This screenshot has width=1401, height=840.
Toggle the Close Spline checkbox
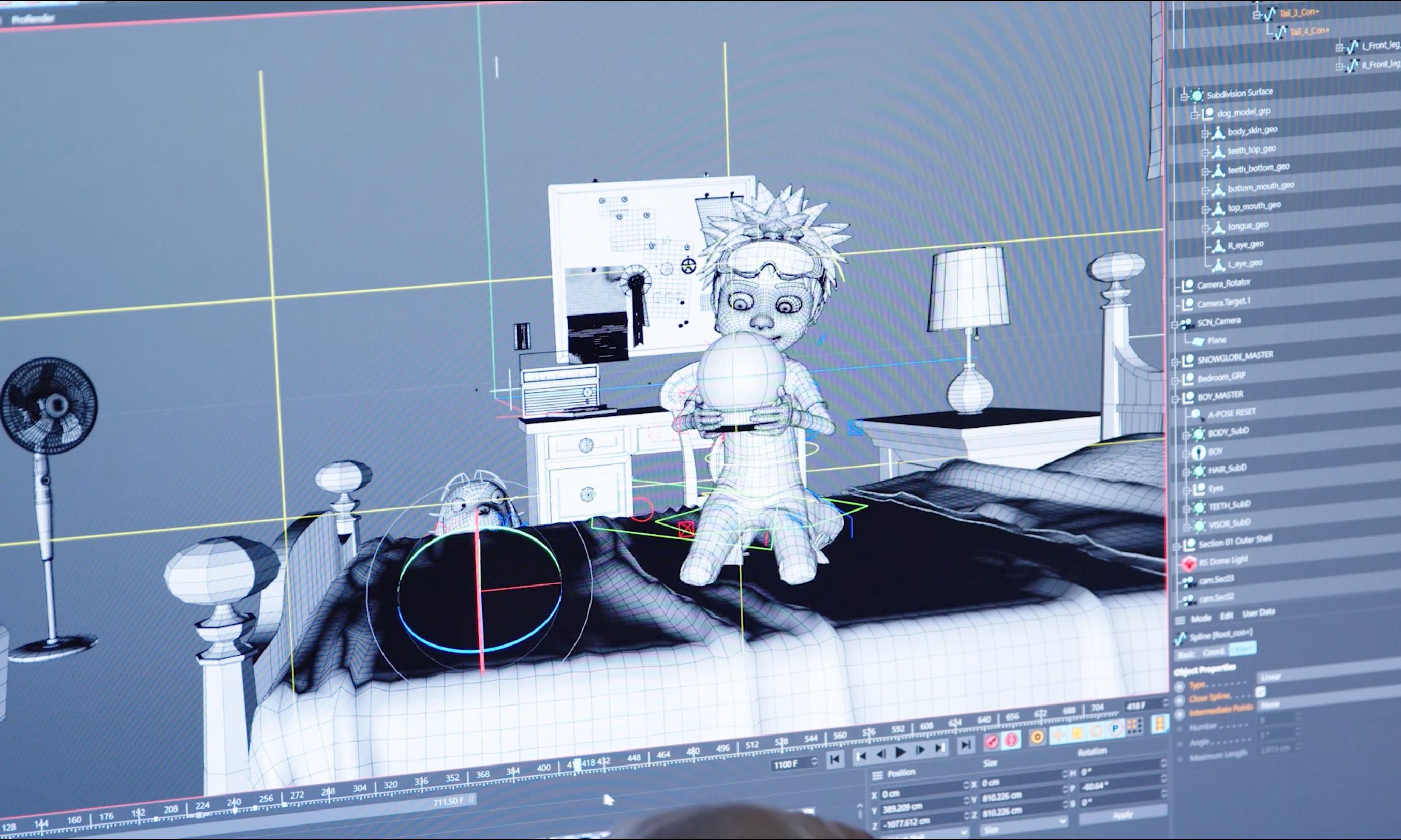(x=1260, y=691)
